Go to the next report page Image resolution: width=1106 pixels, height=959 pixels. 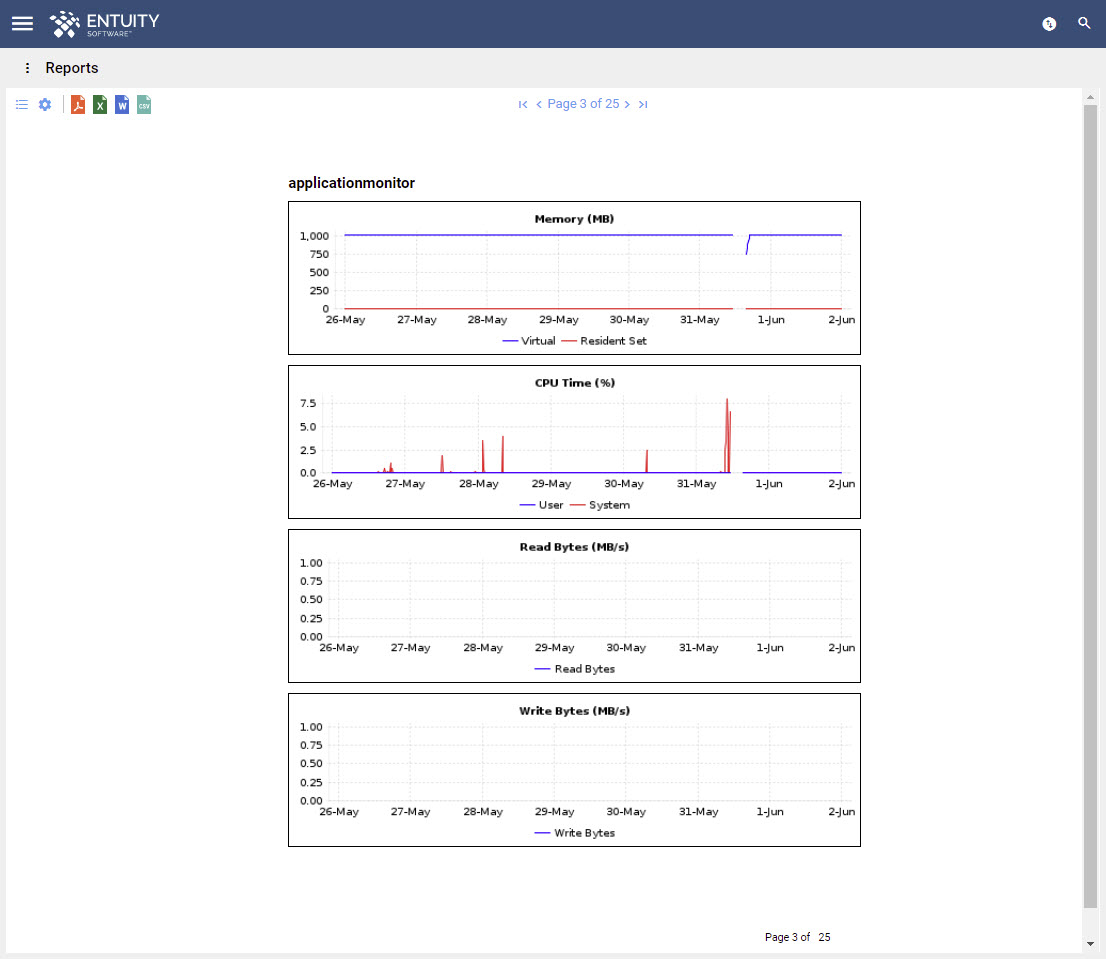point(627,104)
